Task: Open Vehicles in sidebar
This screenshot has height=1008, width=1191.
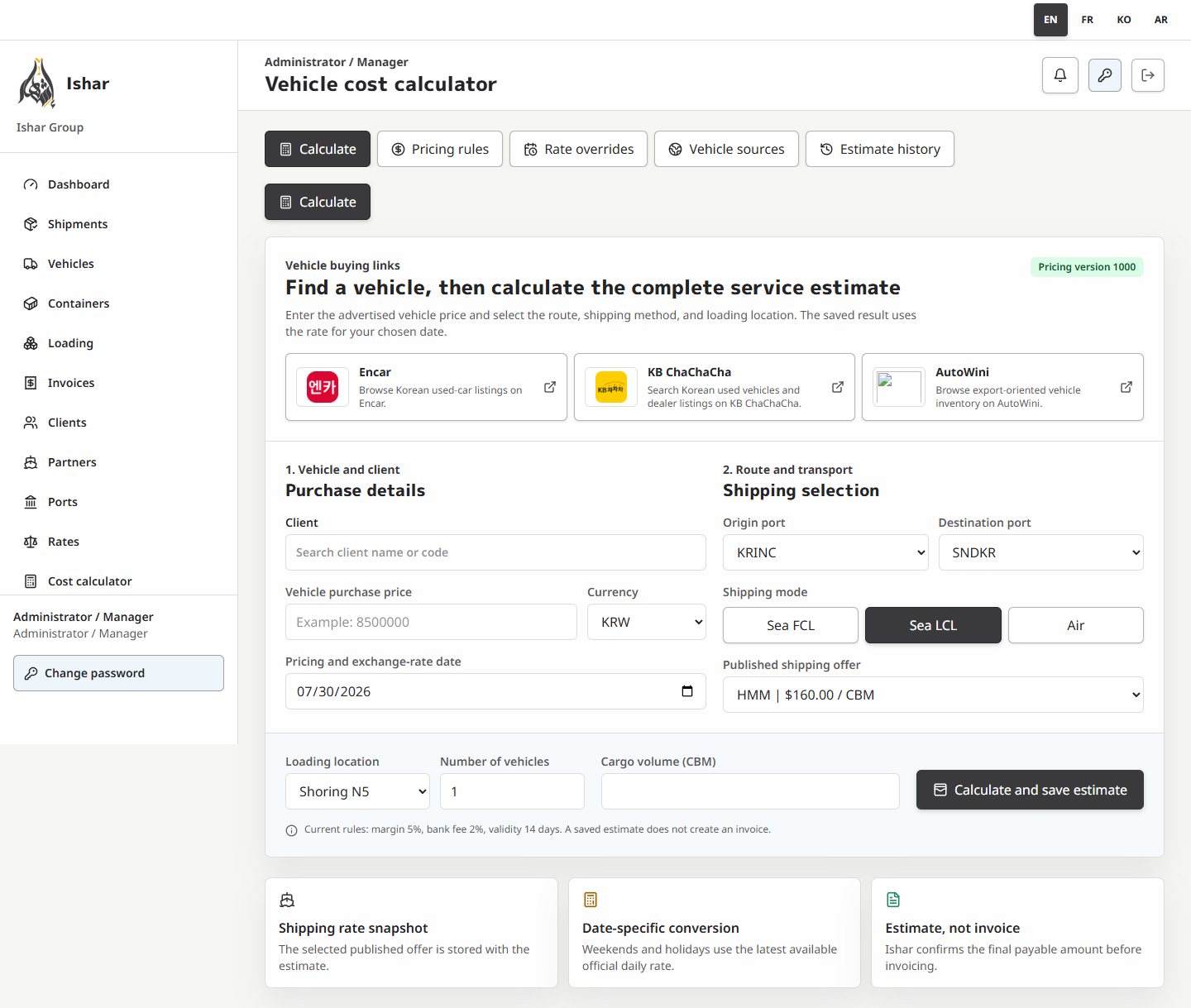Action: pos(118,264)
